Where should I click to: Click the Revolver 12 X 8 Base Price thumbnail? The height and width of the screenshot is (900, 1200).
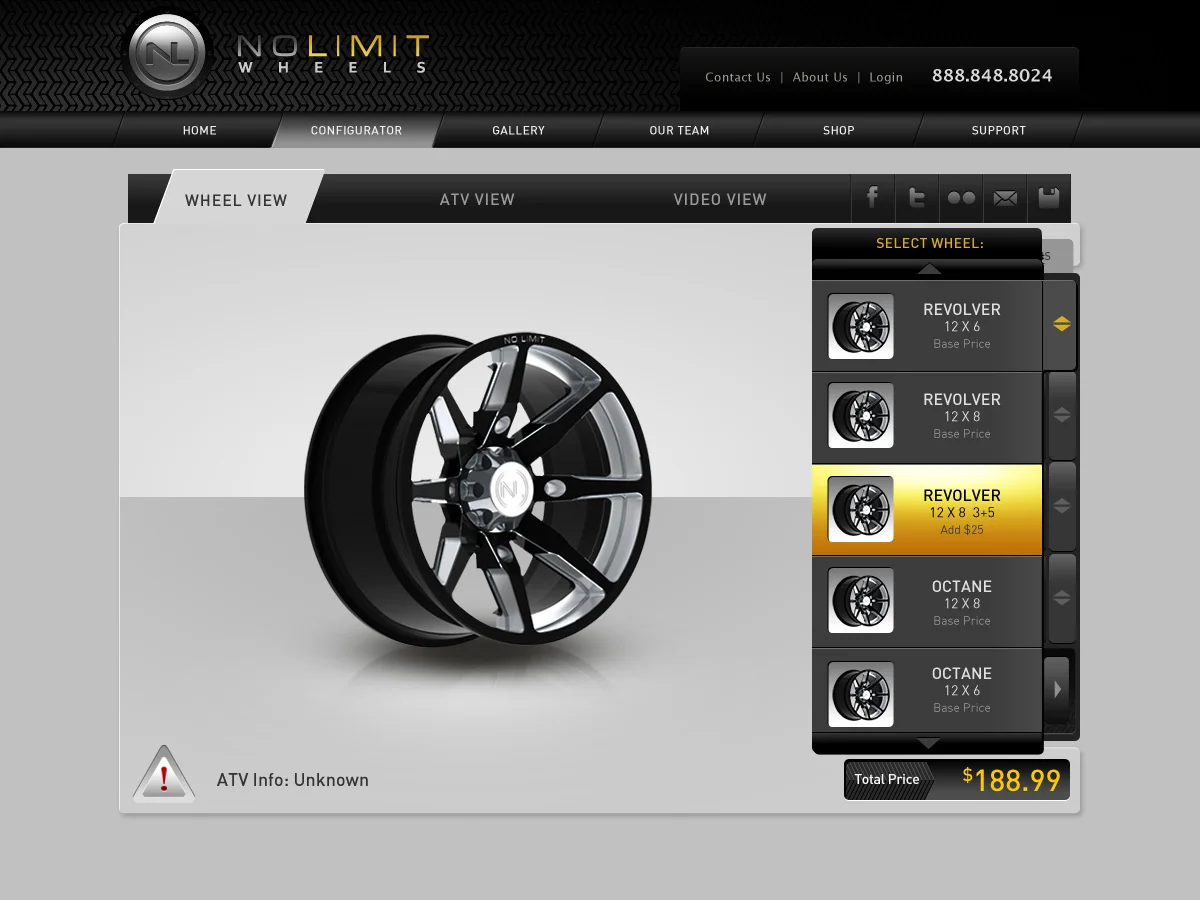click(861, 416)
